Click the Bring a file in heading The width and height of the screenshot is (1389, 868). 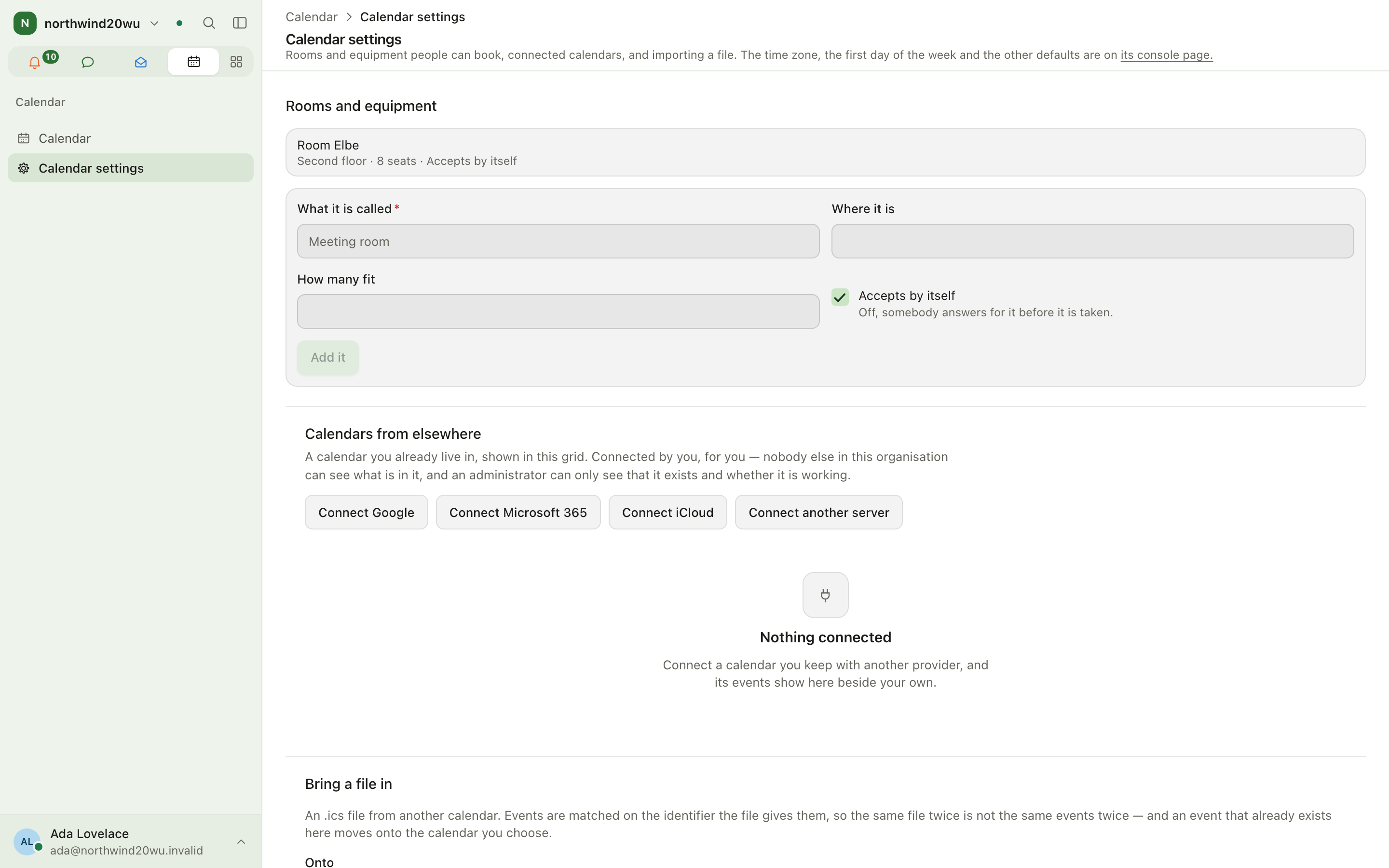[x=348, y=784]
